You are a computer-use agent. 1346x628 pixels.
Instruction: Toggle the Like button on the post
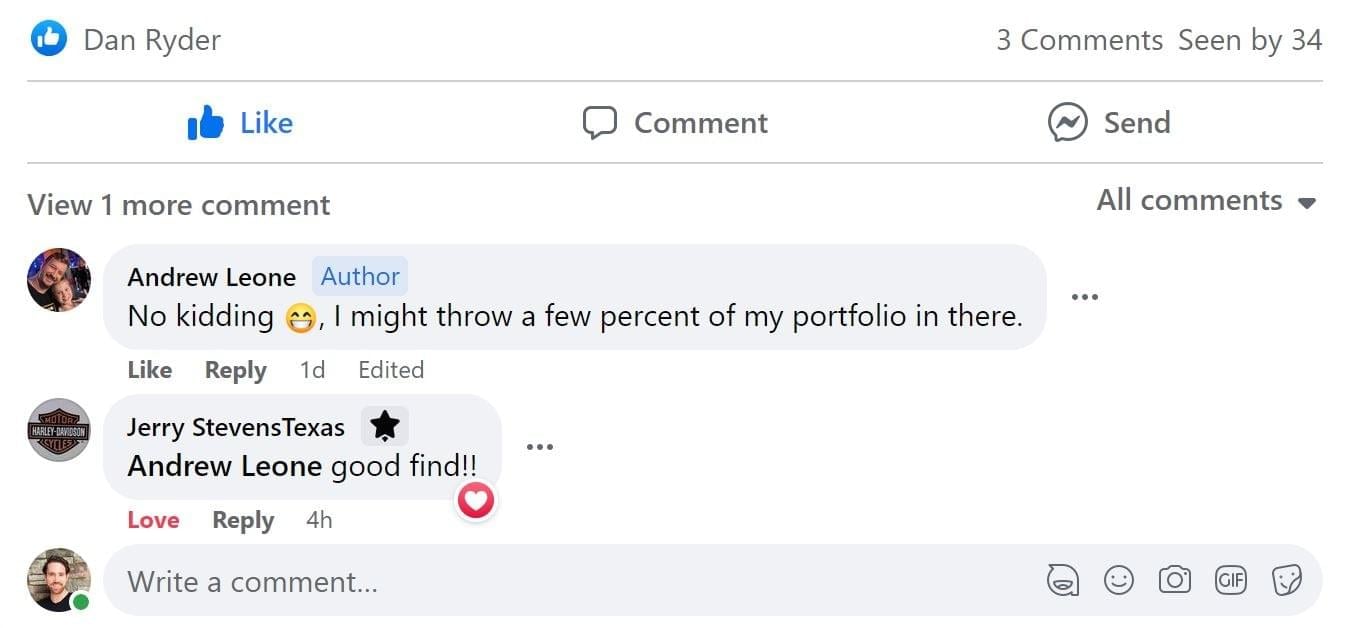(241, 123)
